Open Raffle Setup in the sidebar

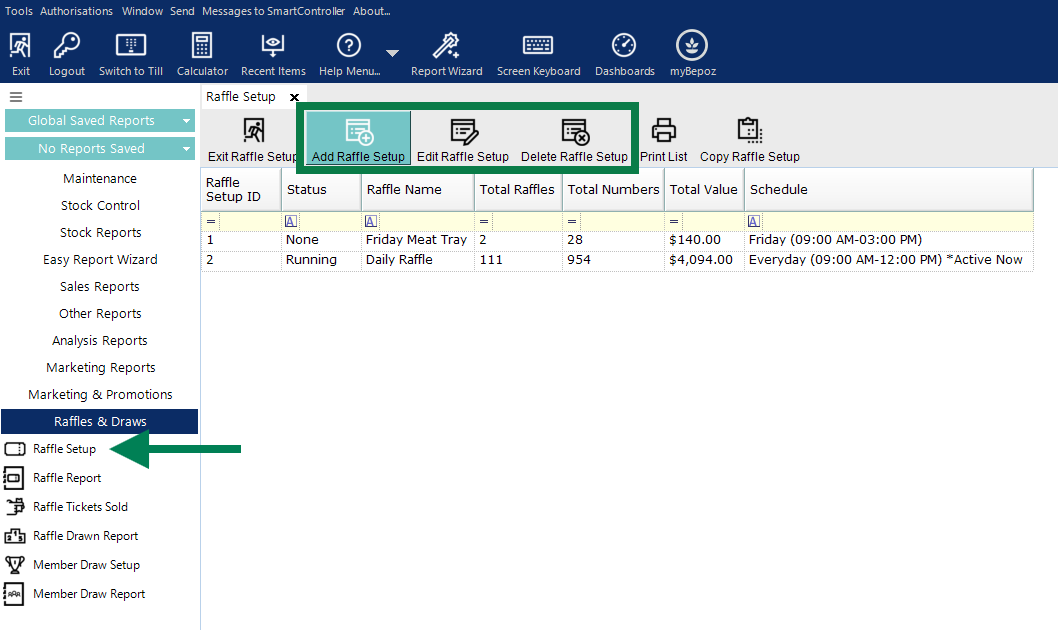tap(64, 449)
